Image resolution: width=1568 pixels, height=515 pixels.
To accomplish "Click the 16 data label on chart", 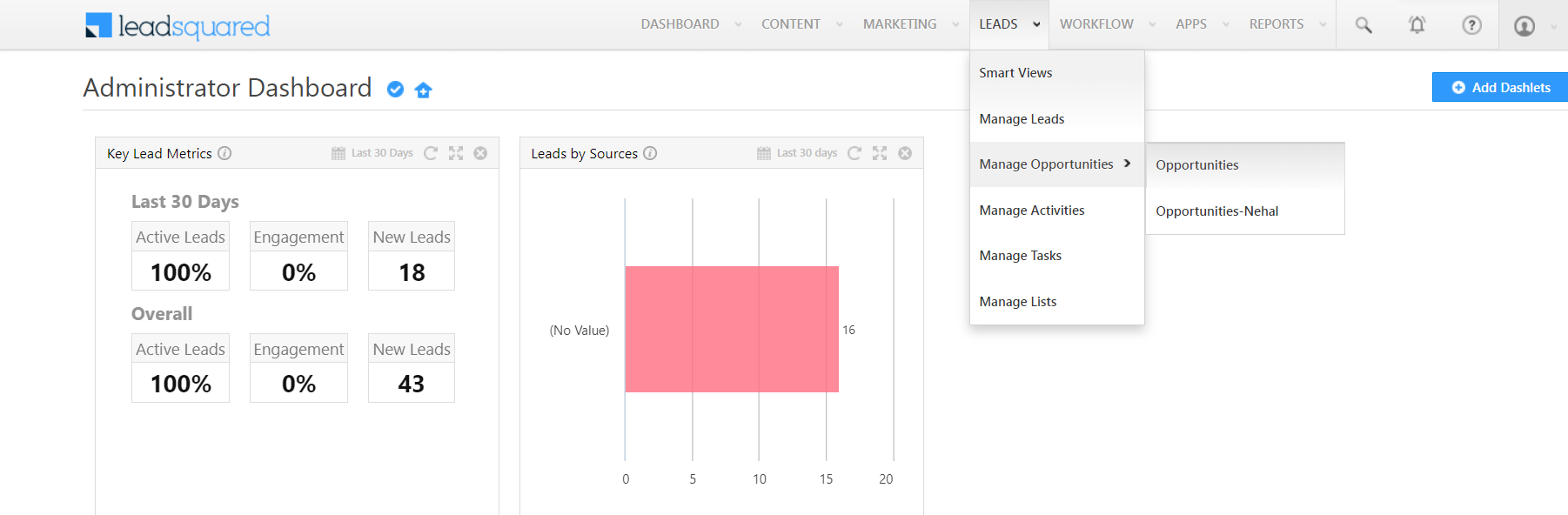I will click(x=848, y=330).
